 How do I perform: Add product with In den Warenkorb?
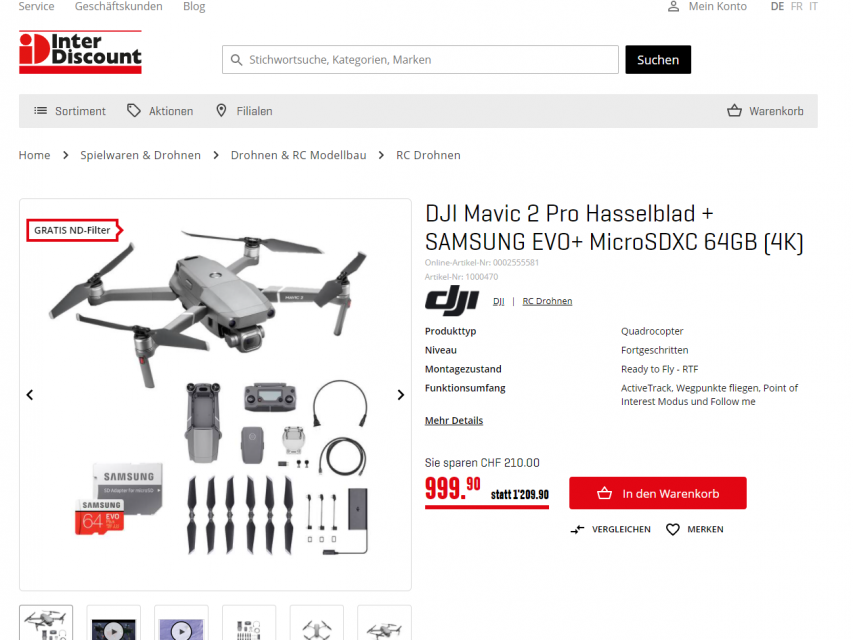point(658,493)
